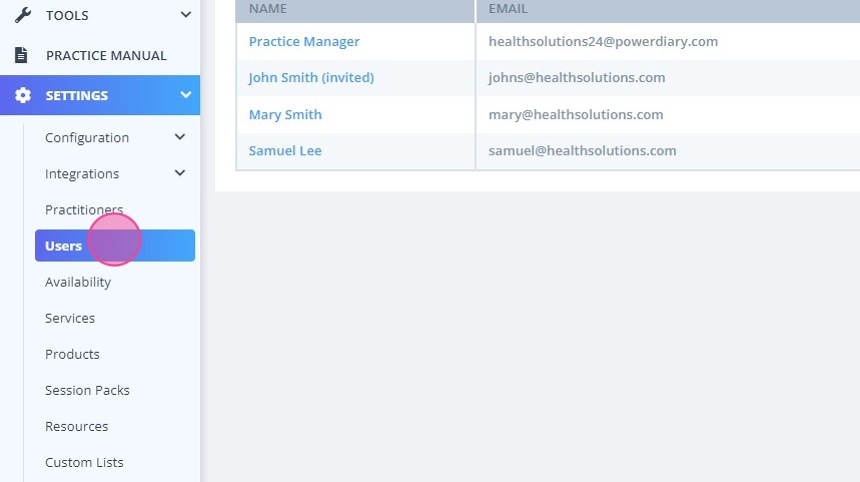Screen dimensions: 860x482
Task: Select email samuel@healthsolutions.com
Action: coord(582,151)
